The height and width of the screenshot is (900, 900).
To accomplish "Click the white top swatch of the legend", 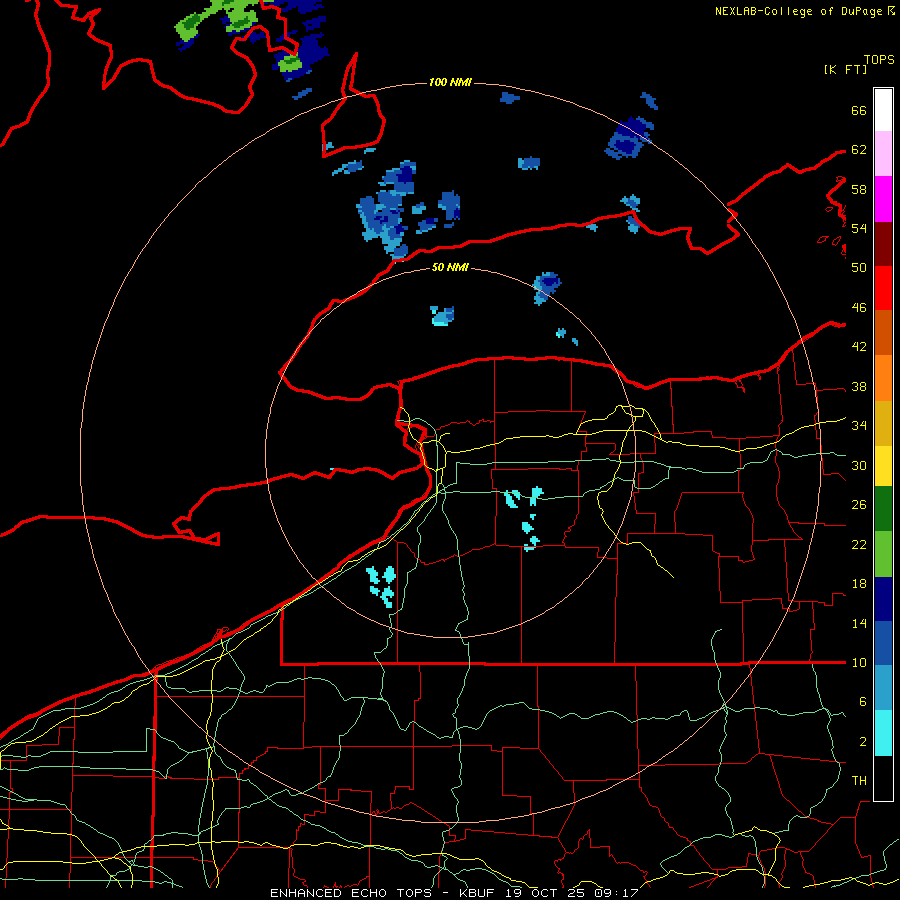I will 883,110.
